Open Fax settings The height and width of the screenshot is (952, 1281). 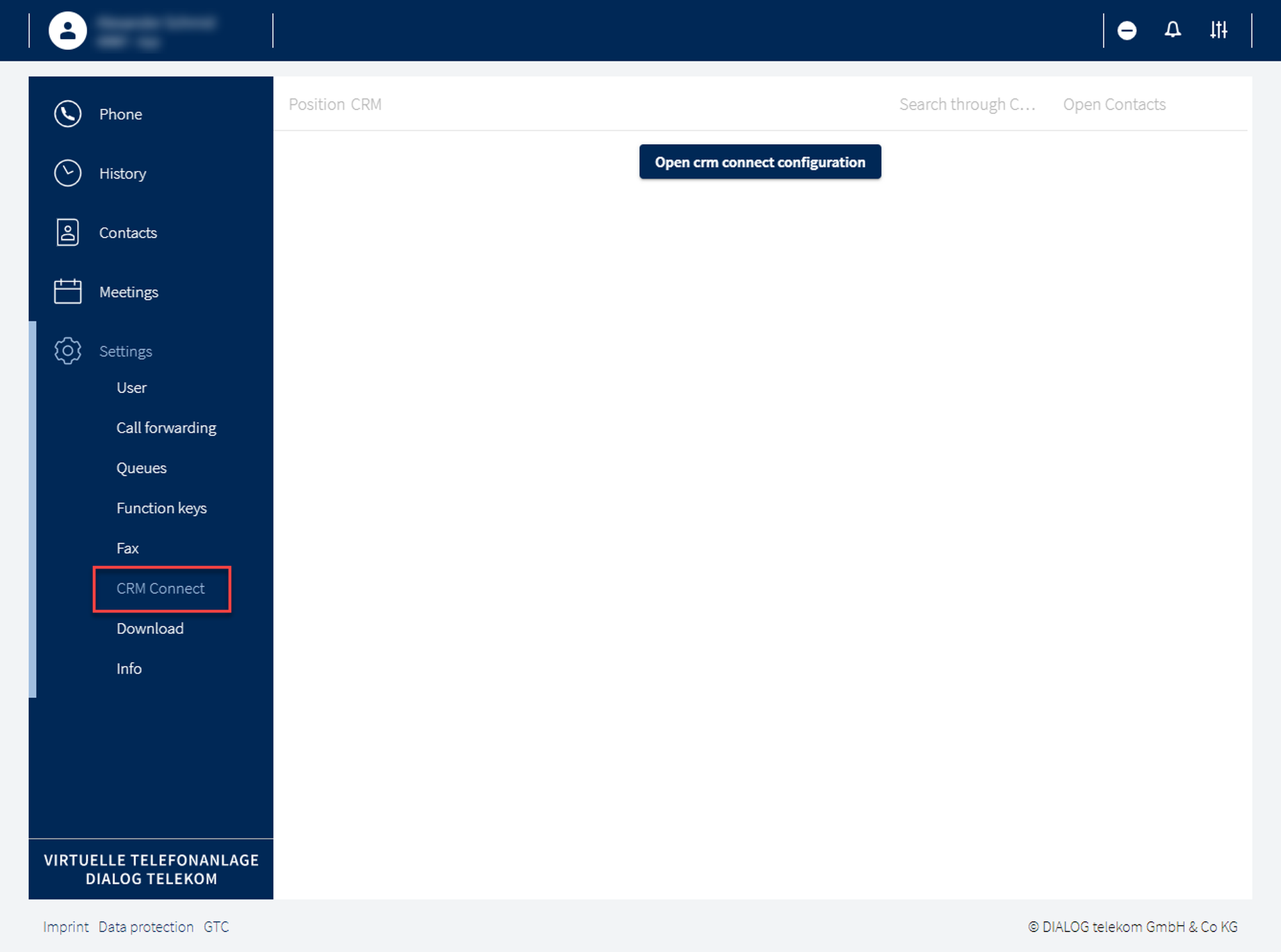(127, 548)
